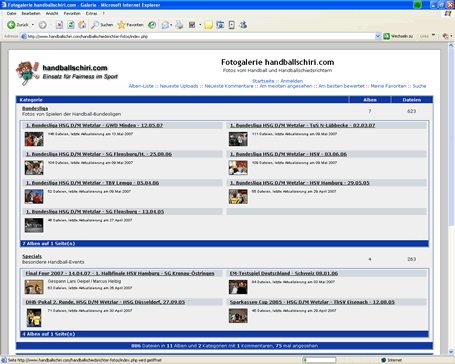This screenshot has height=364, width=455.
Task: Stop loading the page
Action: coord(59,25)
